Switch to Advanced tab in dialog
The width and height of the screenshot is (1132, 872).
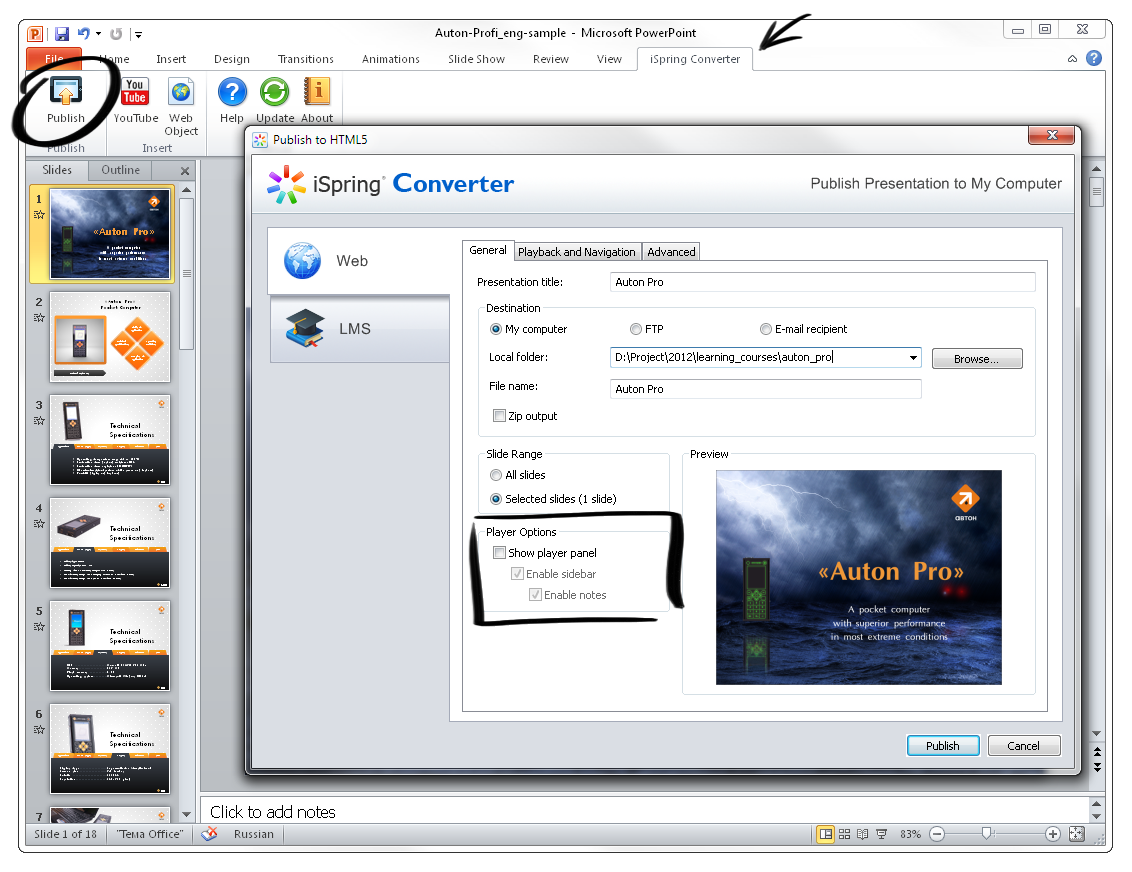point(671,252)
